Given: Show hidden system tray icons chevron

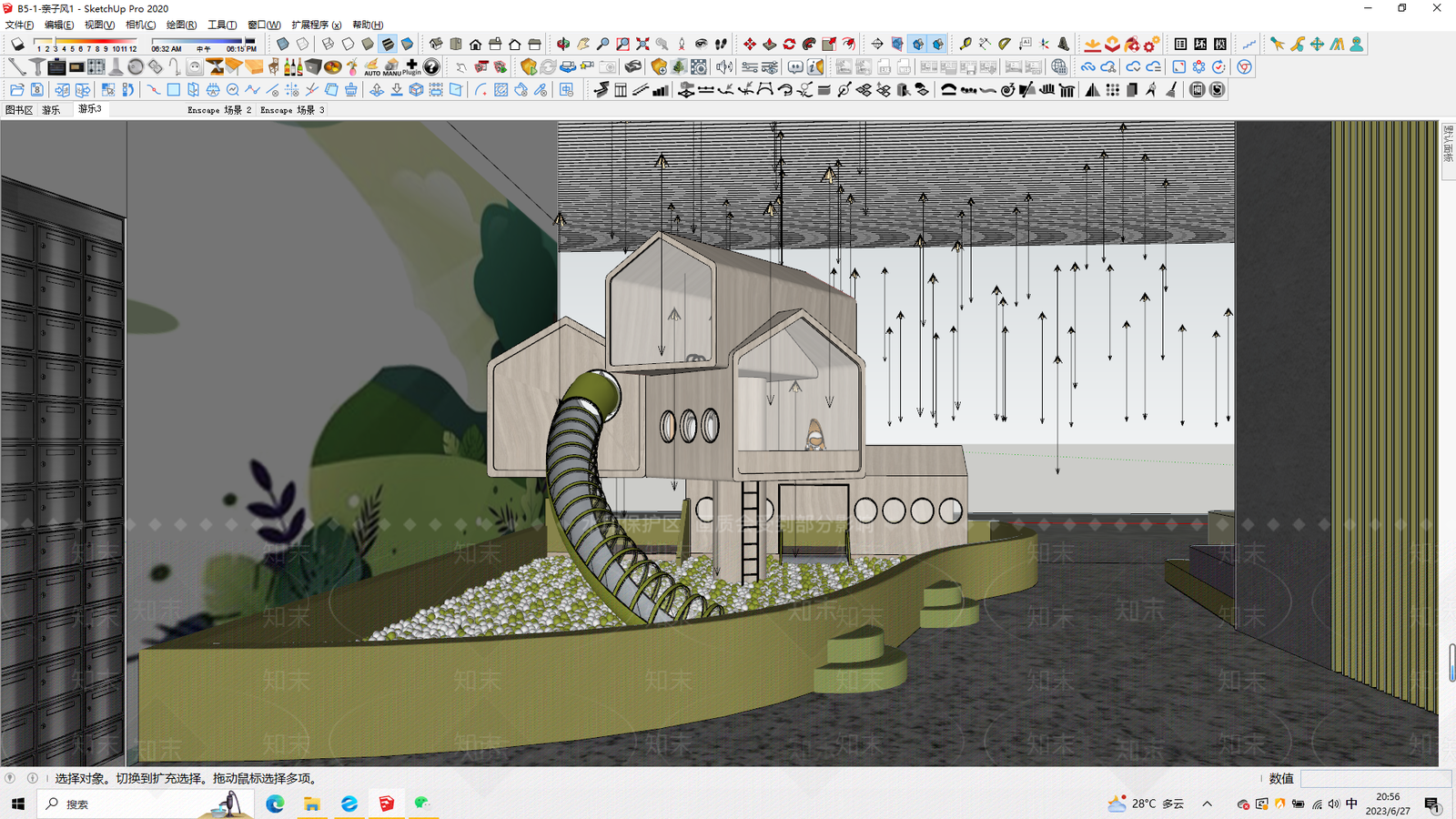Looking at the screenshot, I should click(1208, 804).
